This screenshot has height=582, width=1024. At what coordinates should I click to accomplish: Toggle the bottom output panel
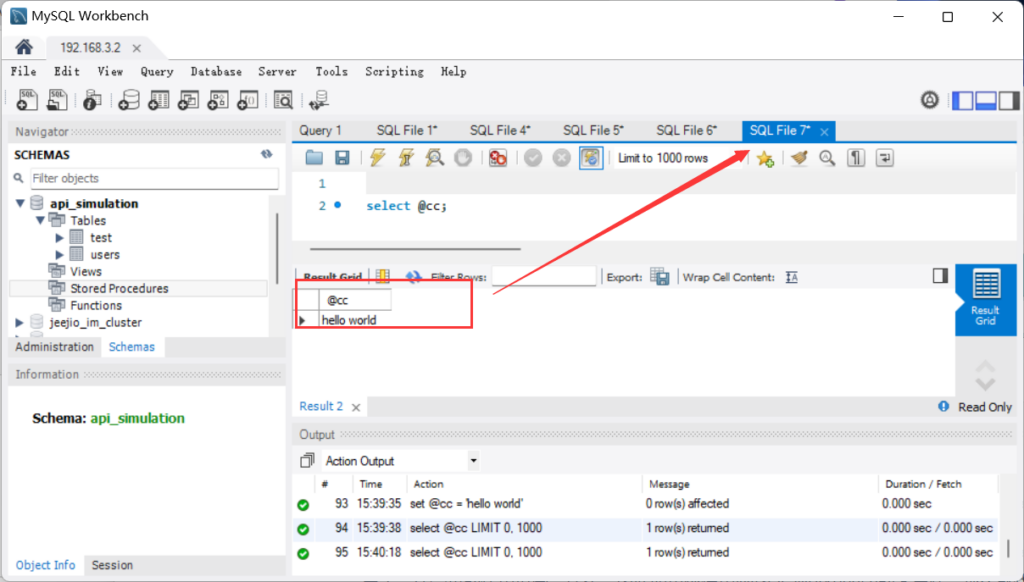985,100
